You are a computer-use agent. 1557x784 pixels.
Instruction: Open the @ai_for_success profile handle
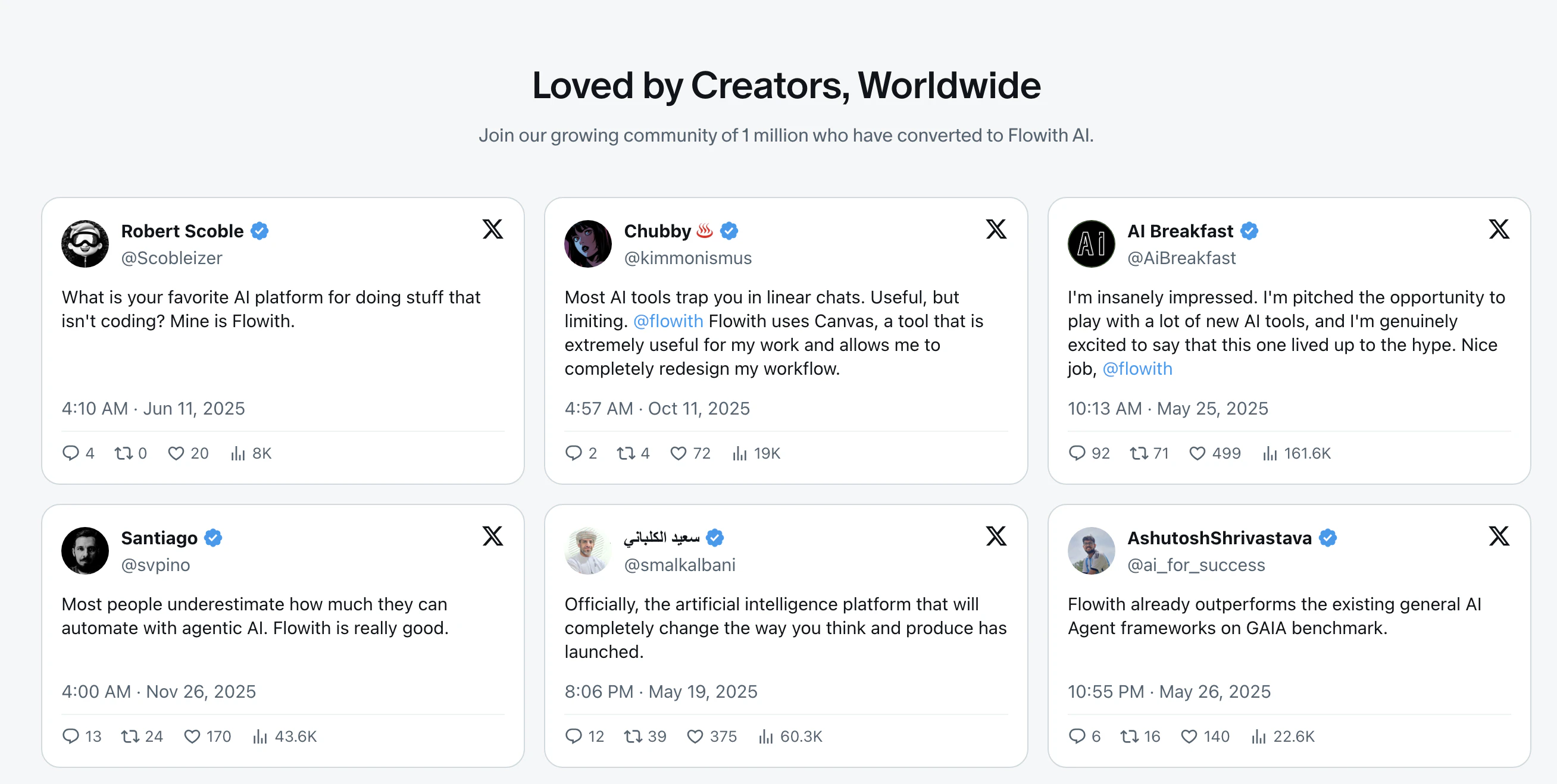tap(1196, 565)
